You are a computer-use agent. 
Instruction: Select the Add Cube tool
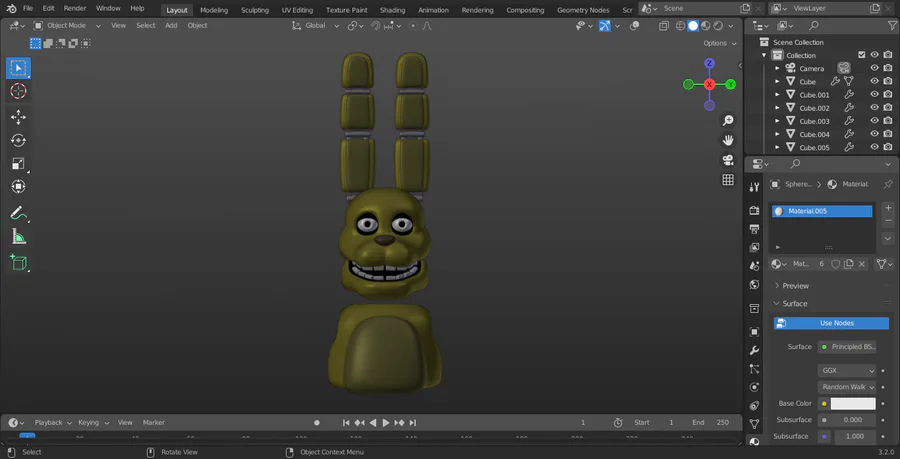pos(18,263)
